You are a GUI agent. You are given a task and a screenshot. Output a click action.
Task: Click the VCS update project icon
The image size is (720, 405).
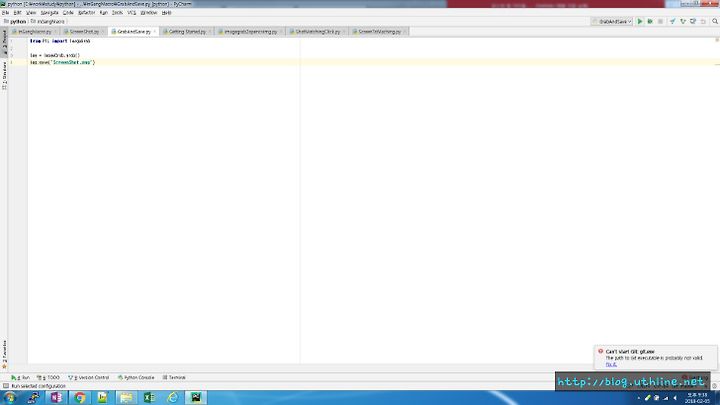tap(673, 22)
